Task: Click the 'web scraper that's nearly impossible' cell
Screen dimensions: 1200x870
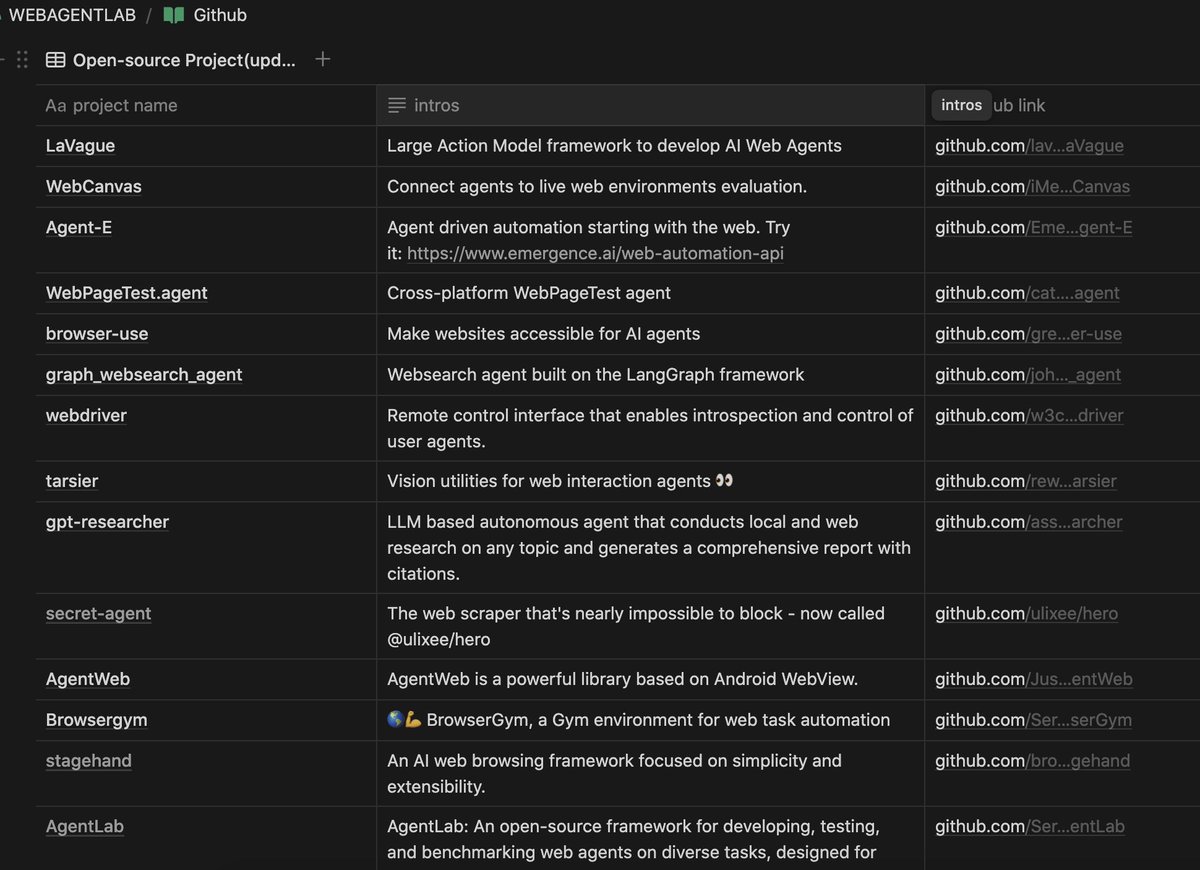Action: [651, 627]
